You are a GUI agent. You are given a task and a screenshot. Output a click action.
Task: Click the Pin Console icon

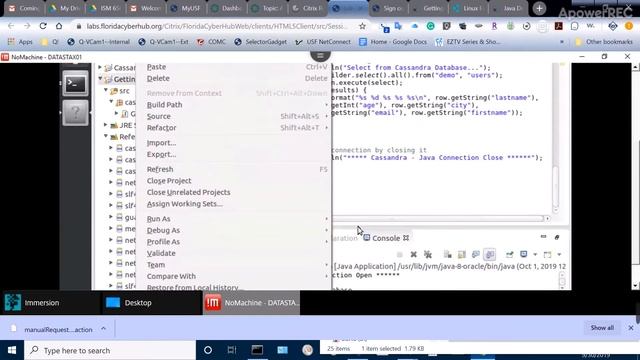tap(509, 255)
